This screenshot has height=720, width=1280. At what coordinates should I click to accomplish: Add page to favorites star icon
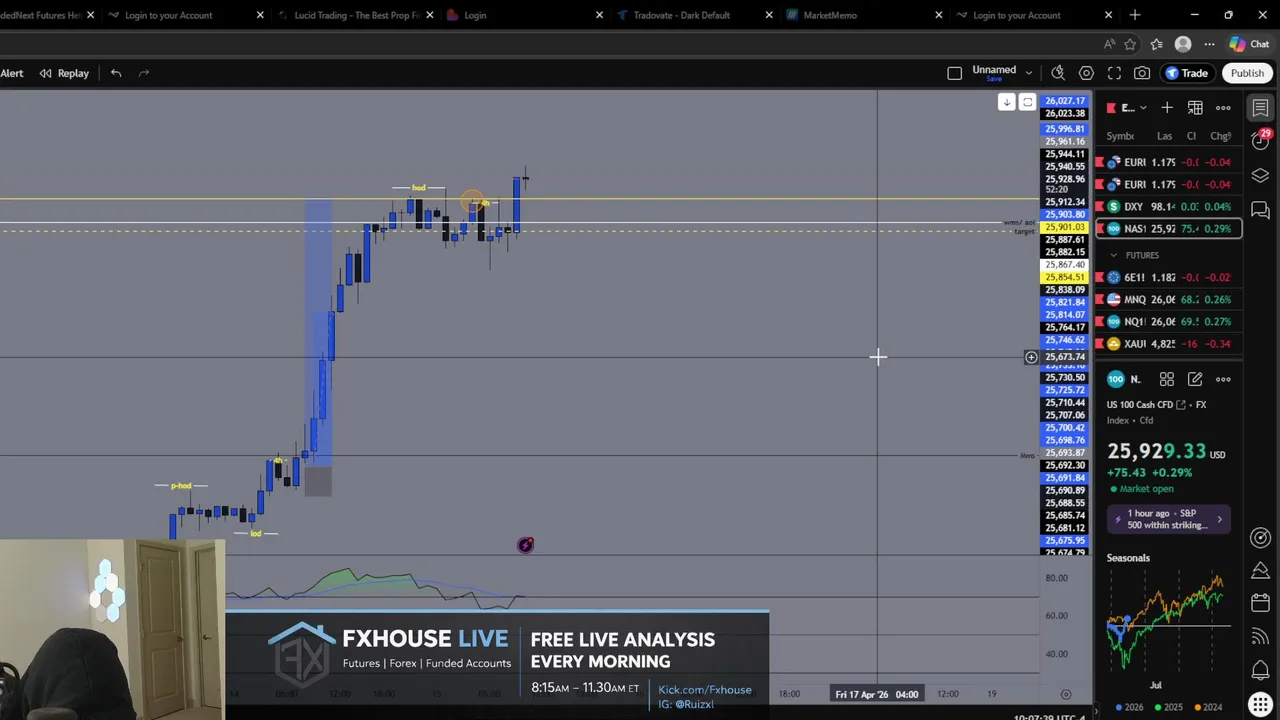point(1130,44)
